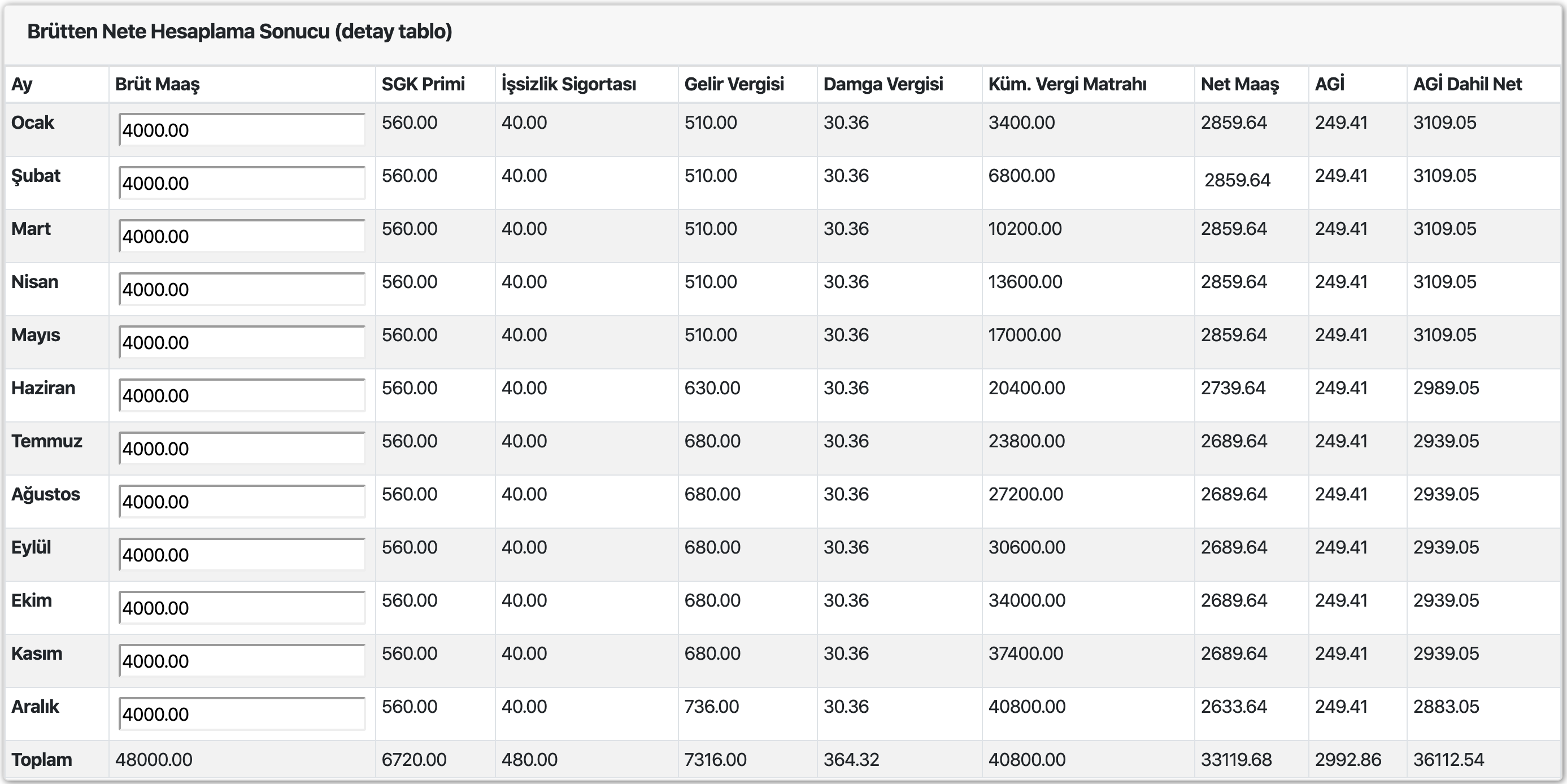Click the 'AGİ' column header

pos(1330,84)
